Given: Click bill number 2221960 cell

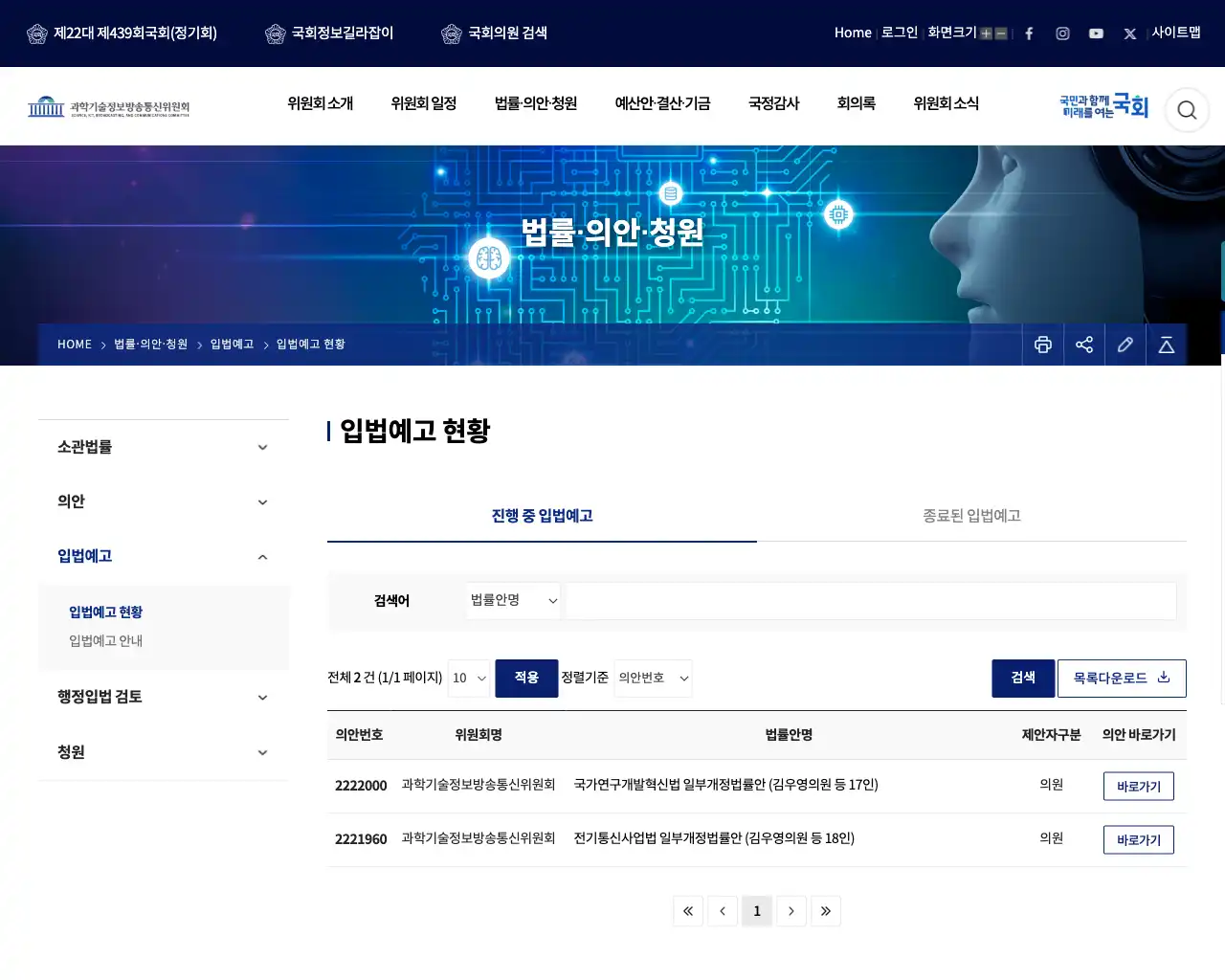Looking at the screenshot, I should coord(361,839).
